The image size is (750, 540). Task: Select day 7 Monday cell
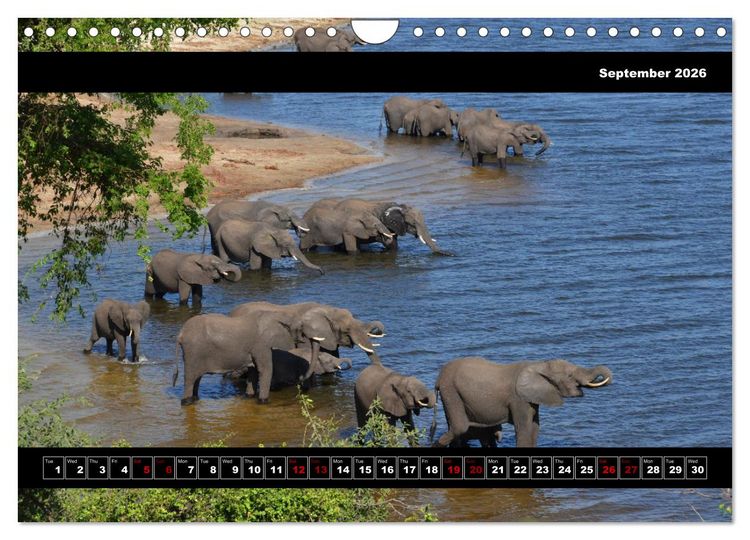187,468
